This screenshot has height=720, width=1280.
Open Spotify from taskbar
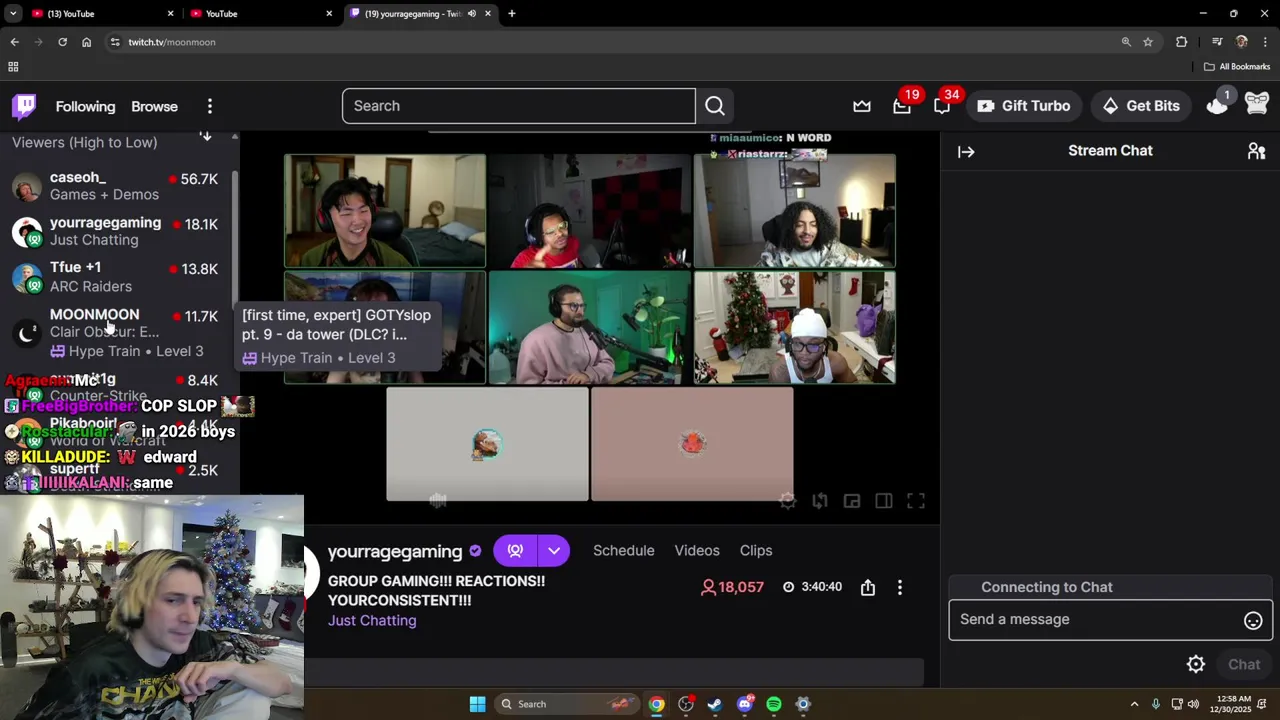774,704
